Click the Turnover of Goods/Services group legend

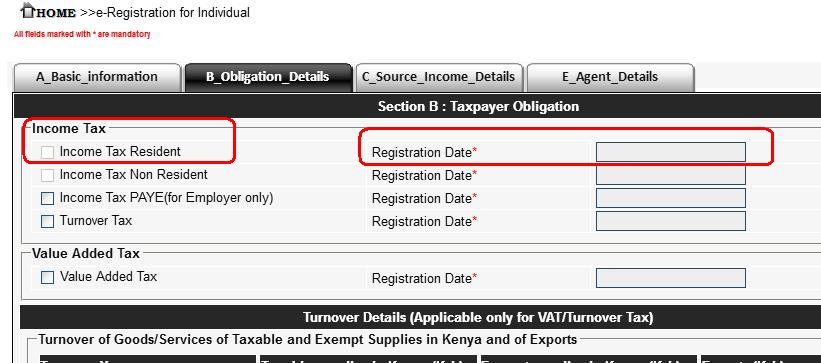point(308,340)
